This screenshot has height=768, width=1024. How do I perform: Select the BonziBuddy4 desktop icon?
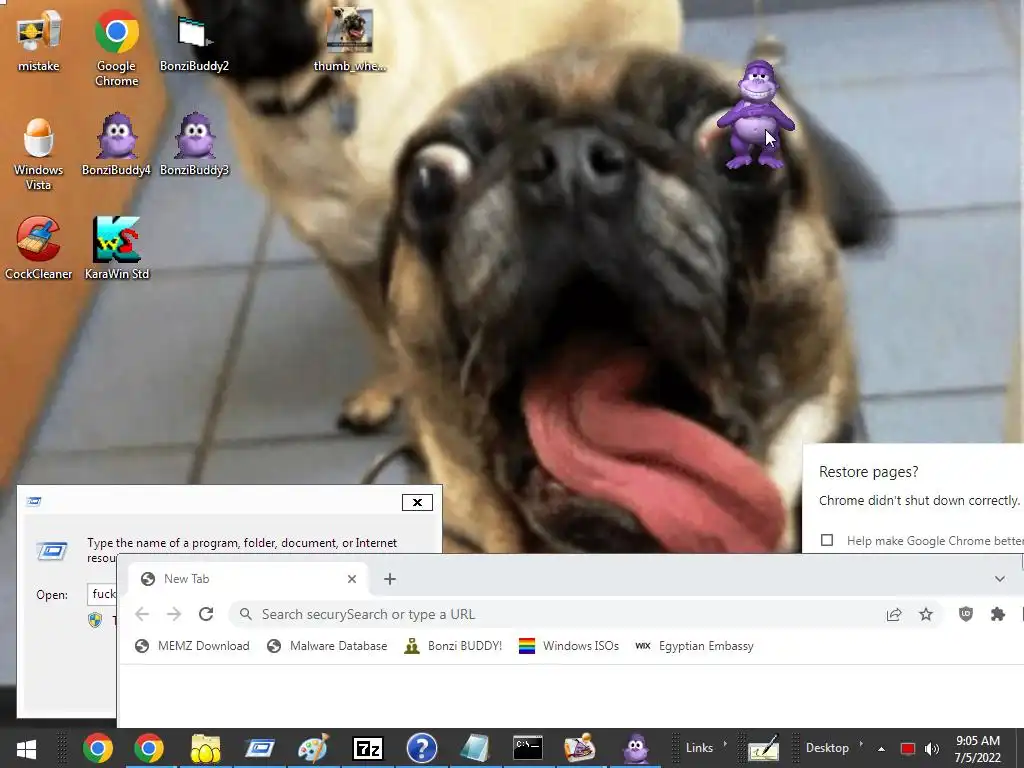point(116,145)
